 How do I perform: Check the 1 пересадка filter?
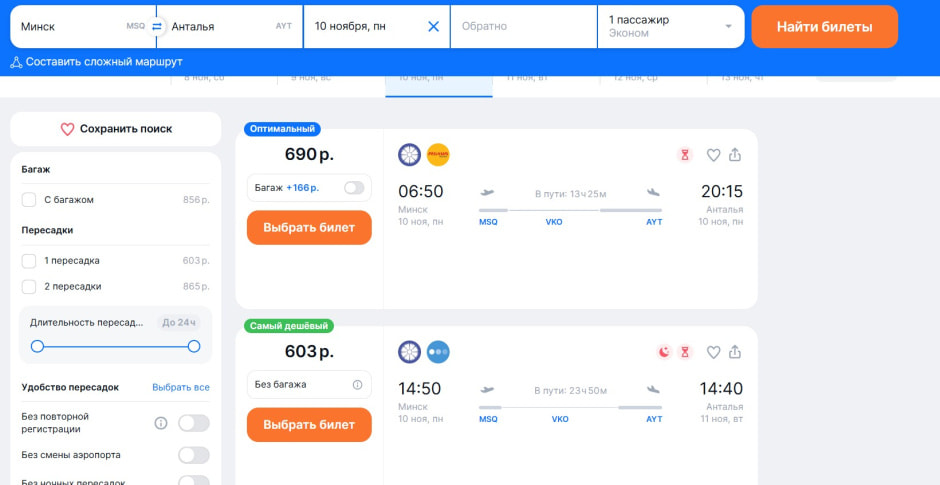[x=29, y=261]
